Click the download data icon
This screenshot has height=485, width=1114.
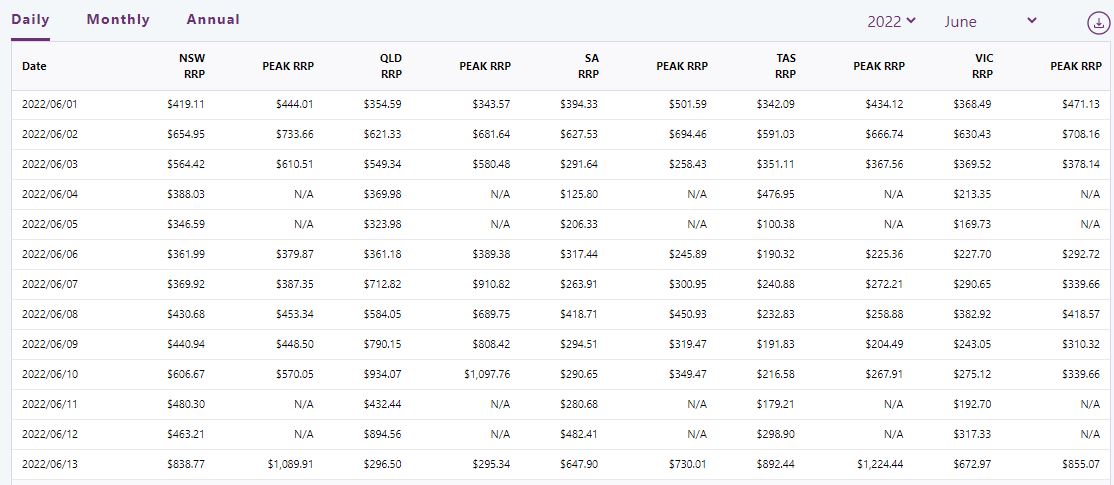pyautogui.click(x=1097, y=22)
